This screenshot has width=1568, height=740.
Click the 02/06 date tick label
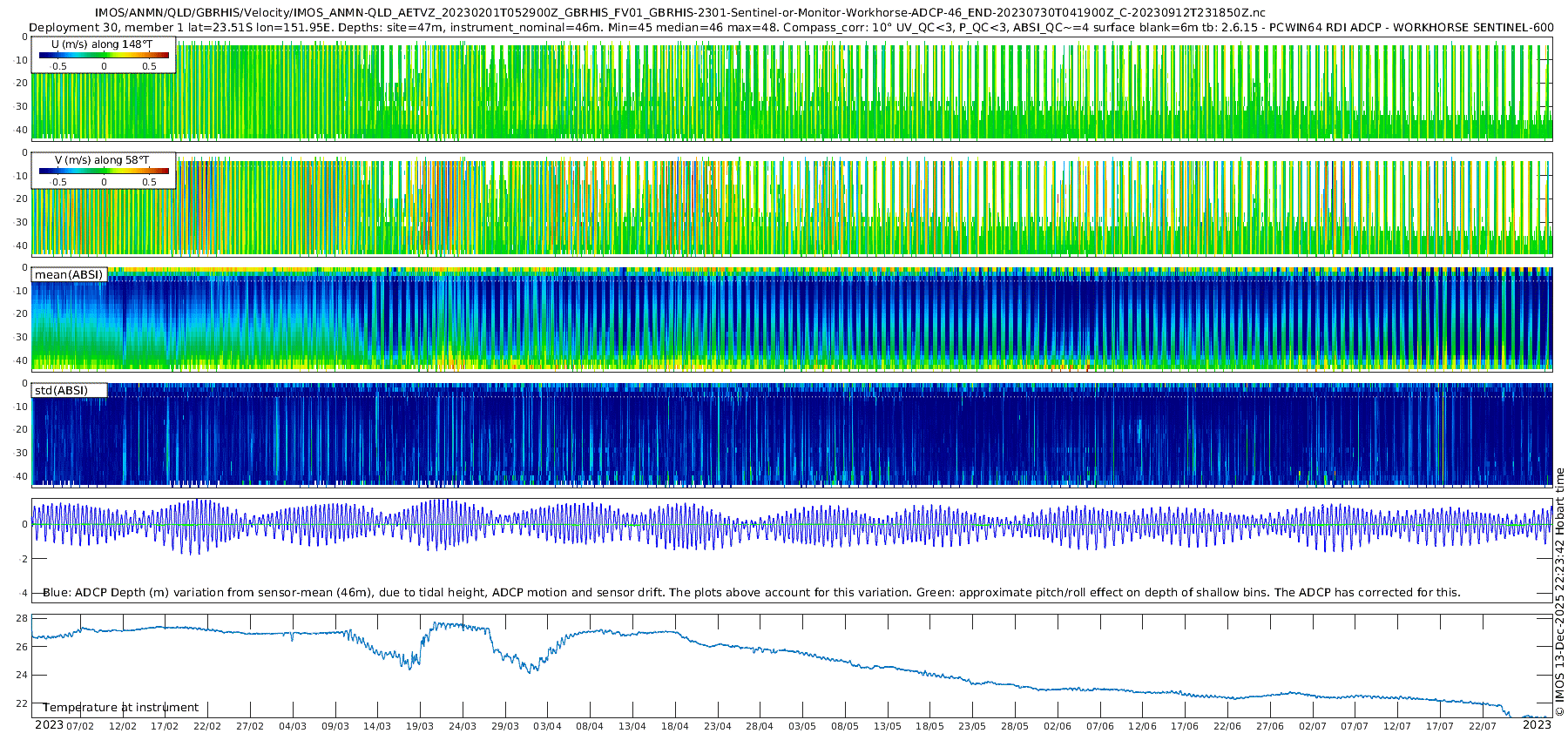click(x=1058, y=726)
